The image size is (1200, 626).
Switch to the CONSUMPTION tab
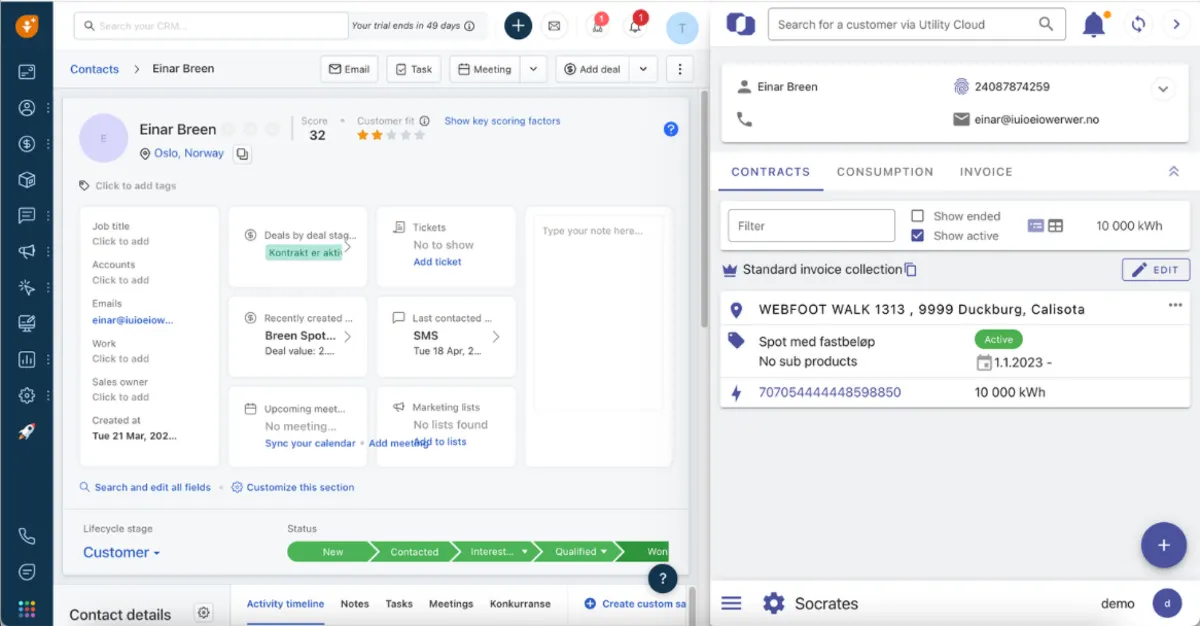[885, 172]
